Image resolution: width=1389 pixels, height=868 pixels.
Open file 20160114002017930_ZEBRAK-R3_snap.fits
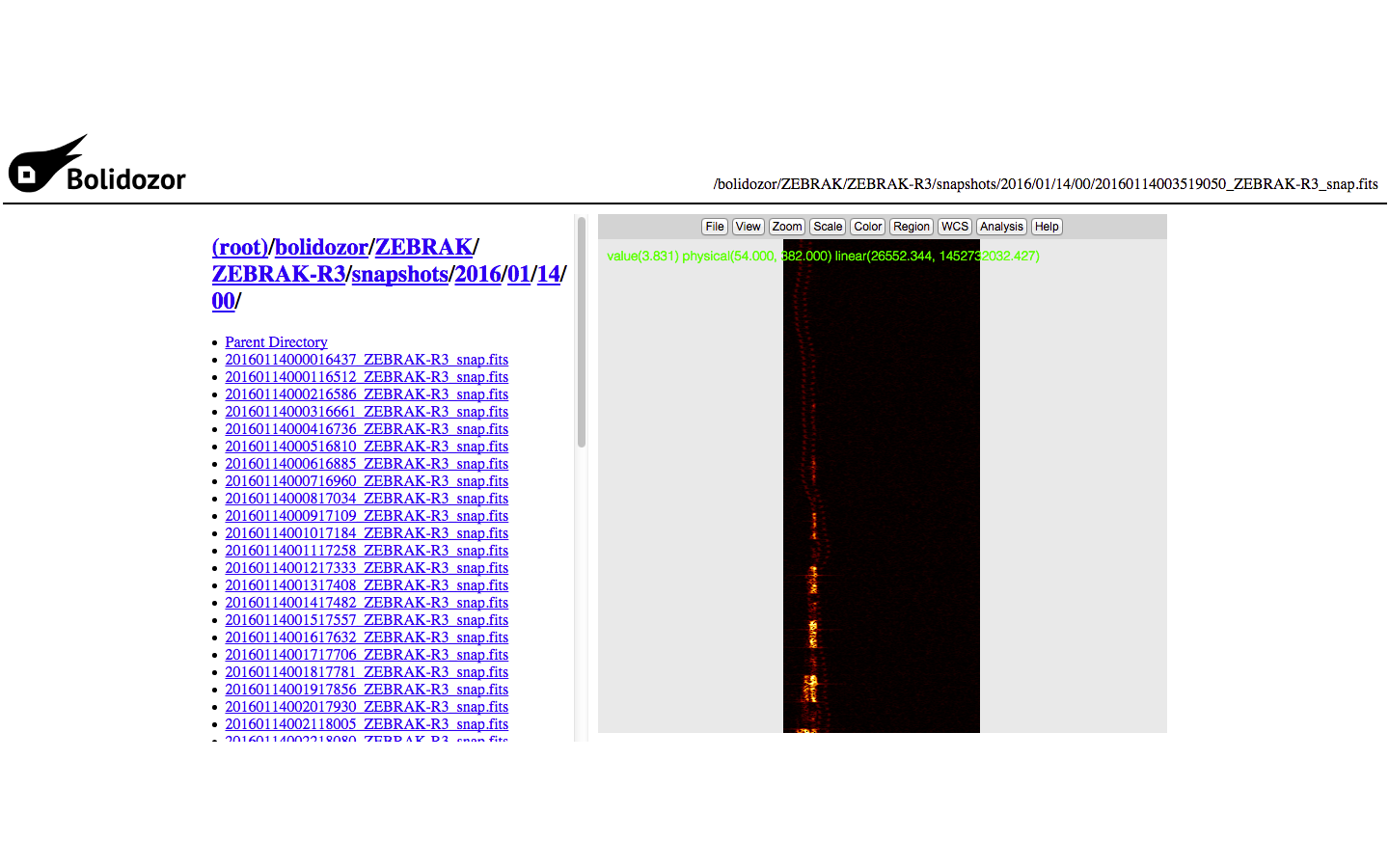click(x=367, y=707)
